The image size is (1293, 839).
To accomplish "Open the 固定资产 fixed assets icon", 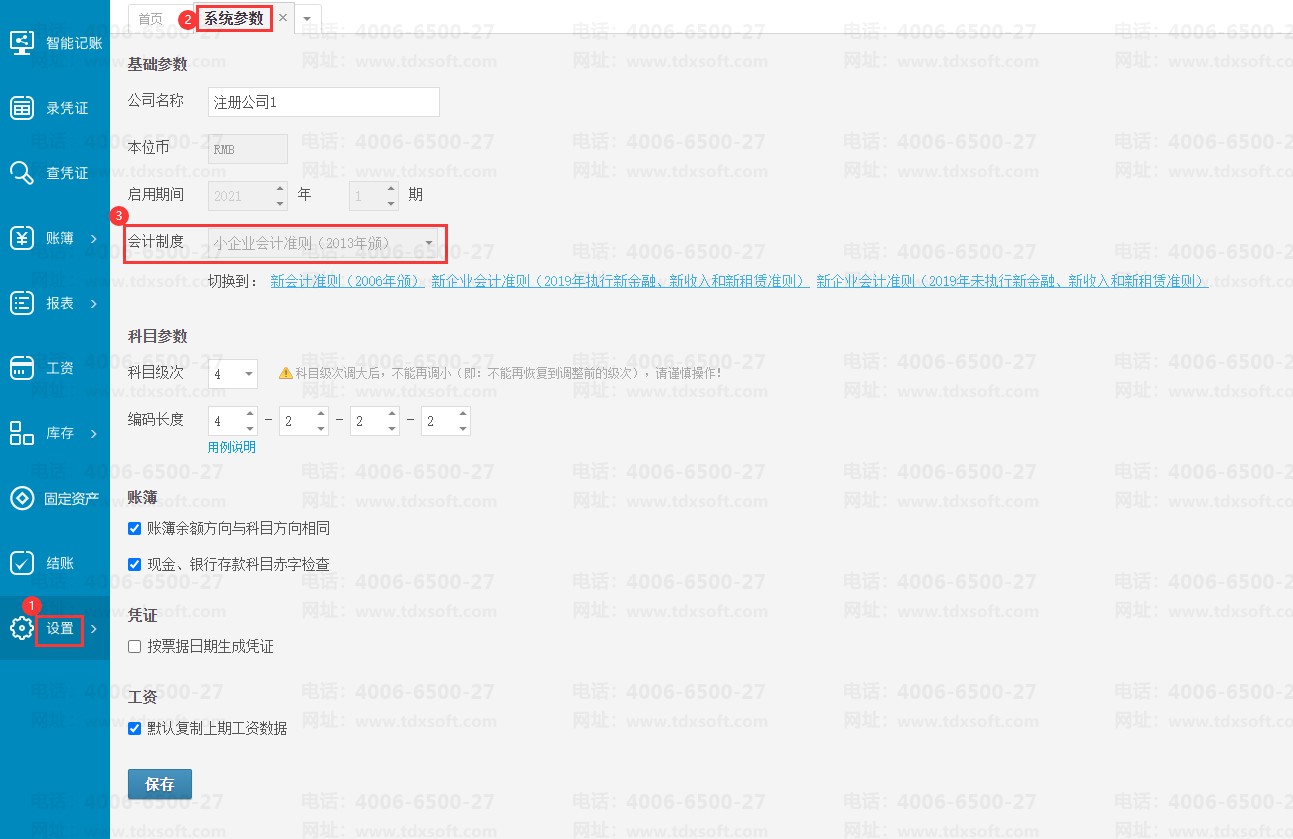I will pyautogui.click(x=22, y=498).
